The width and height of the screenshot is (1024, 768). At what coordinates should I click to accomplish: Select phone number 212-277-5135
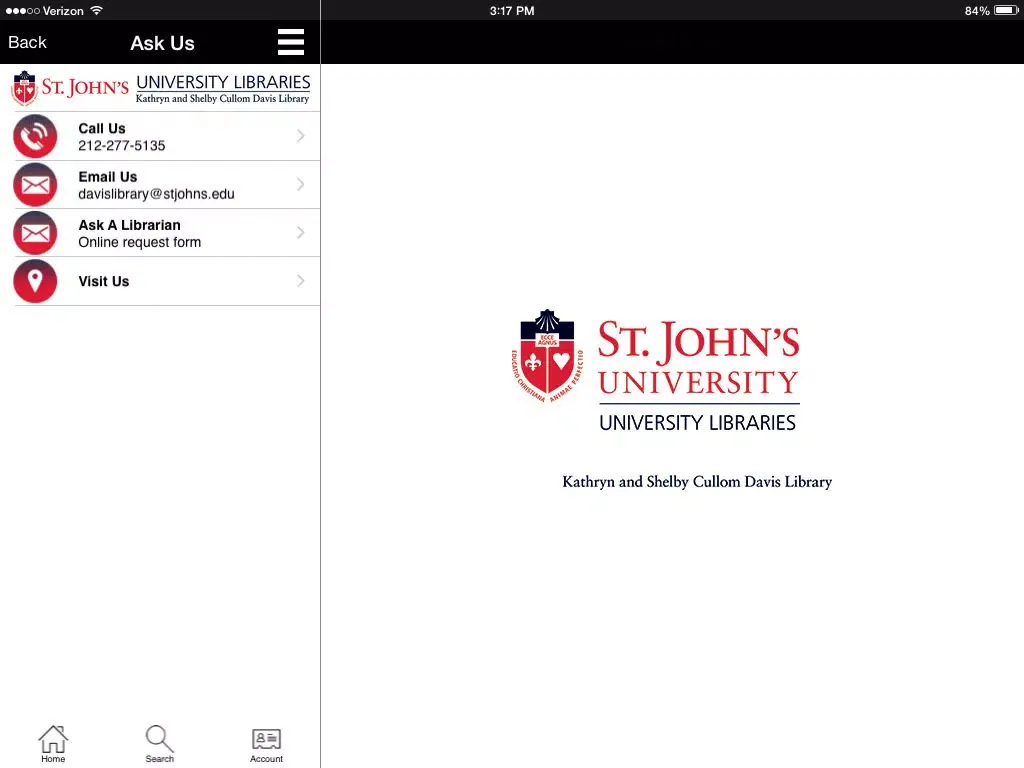121,146
